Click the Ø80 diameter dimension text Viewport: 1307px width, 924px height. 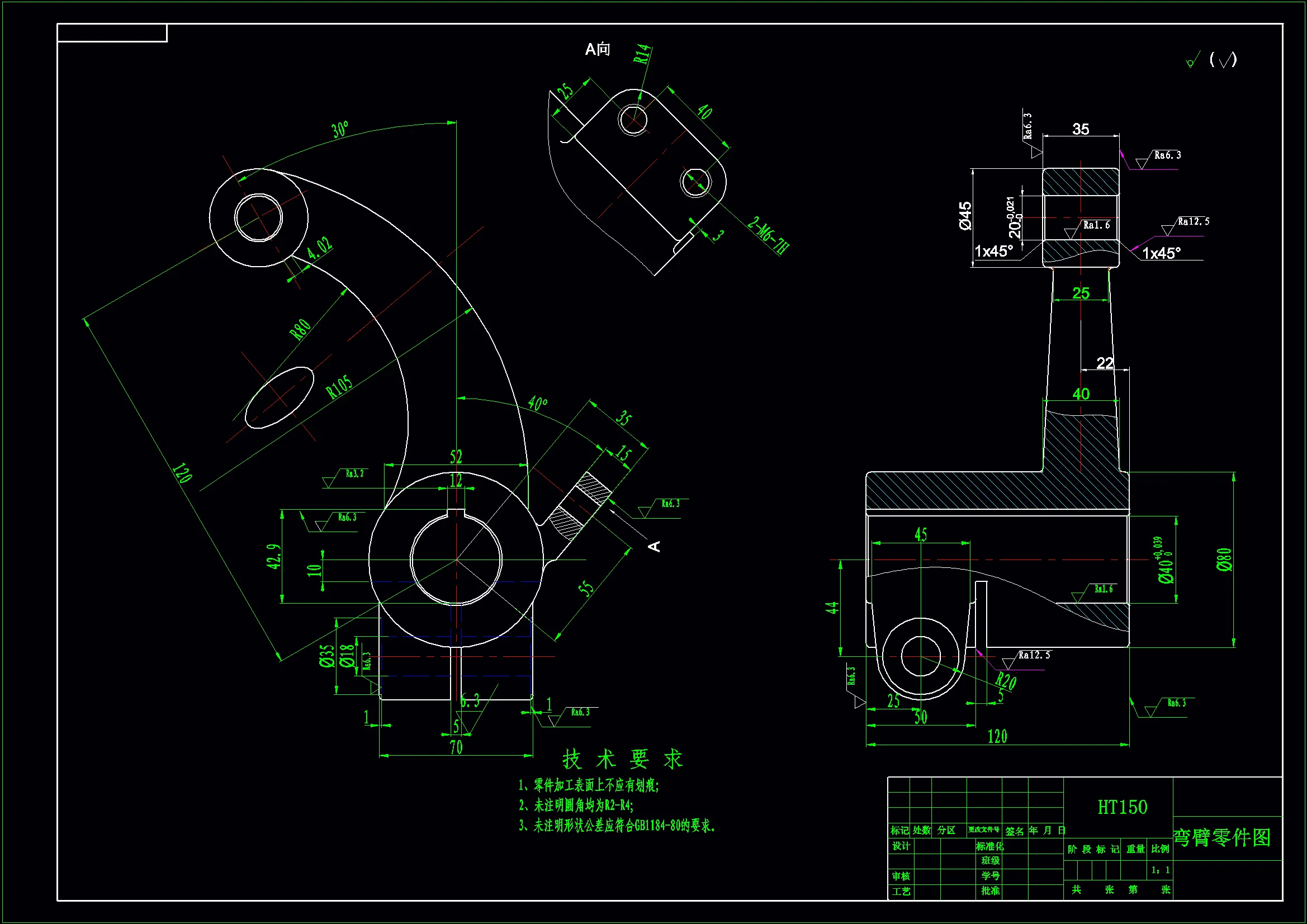pos(1224,559)
